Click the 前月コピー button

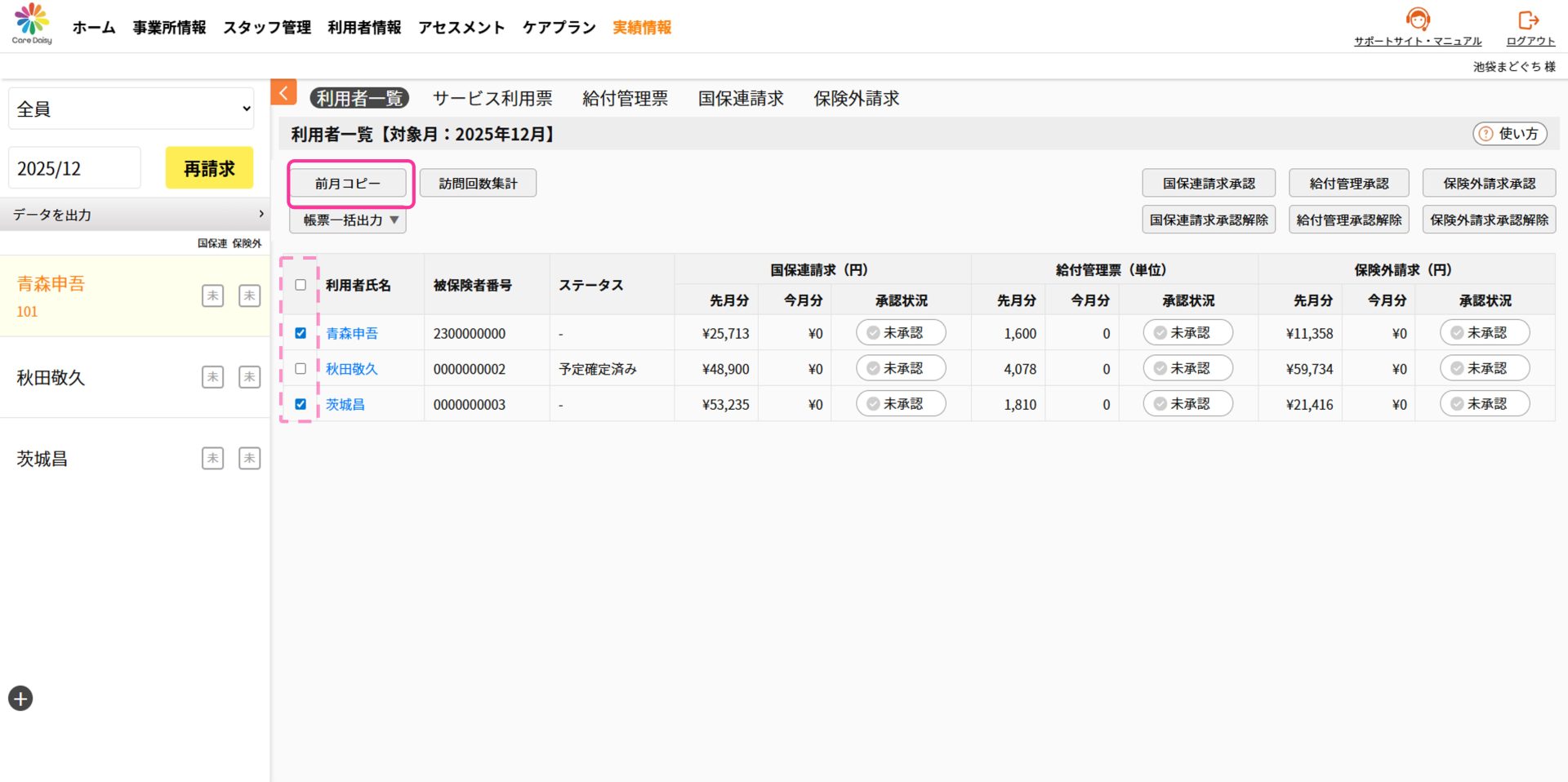(348, 184)
